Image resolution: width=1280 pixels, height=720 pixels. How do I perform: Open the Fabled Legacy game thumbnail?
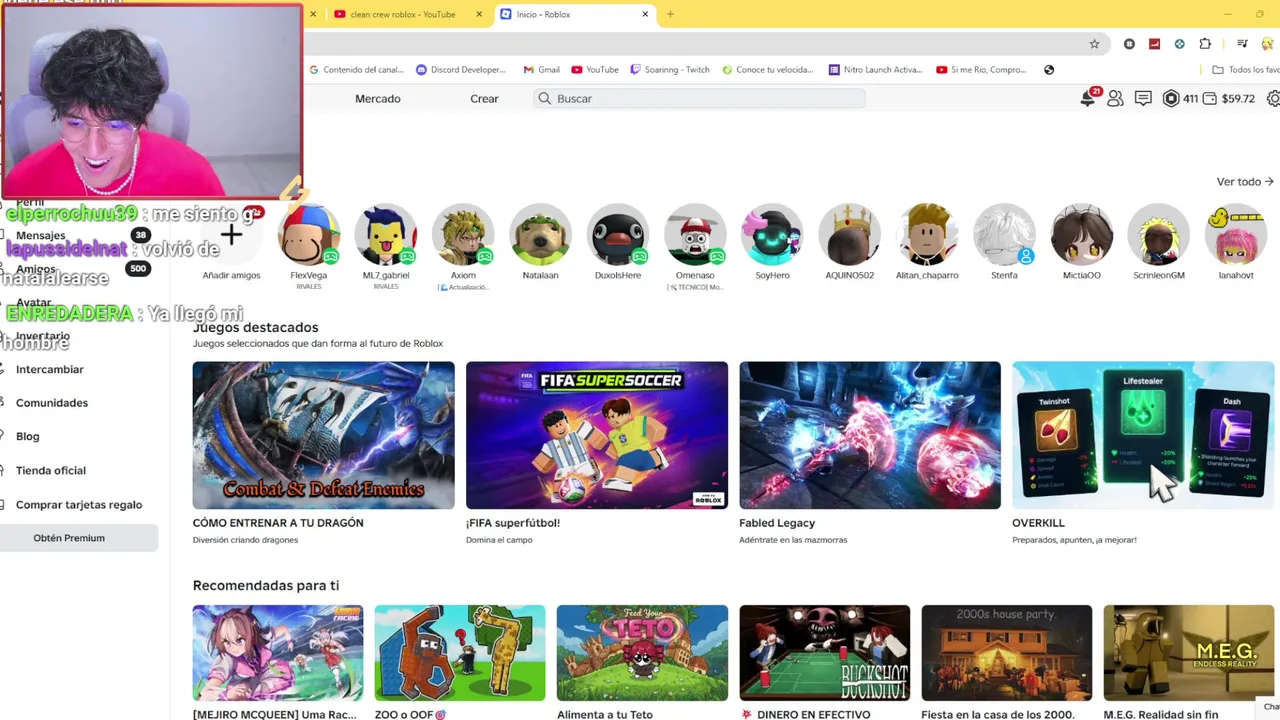(x=870, y=435)
